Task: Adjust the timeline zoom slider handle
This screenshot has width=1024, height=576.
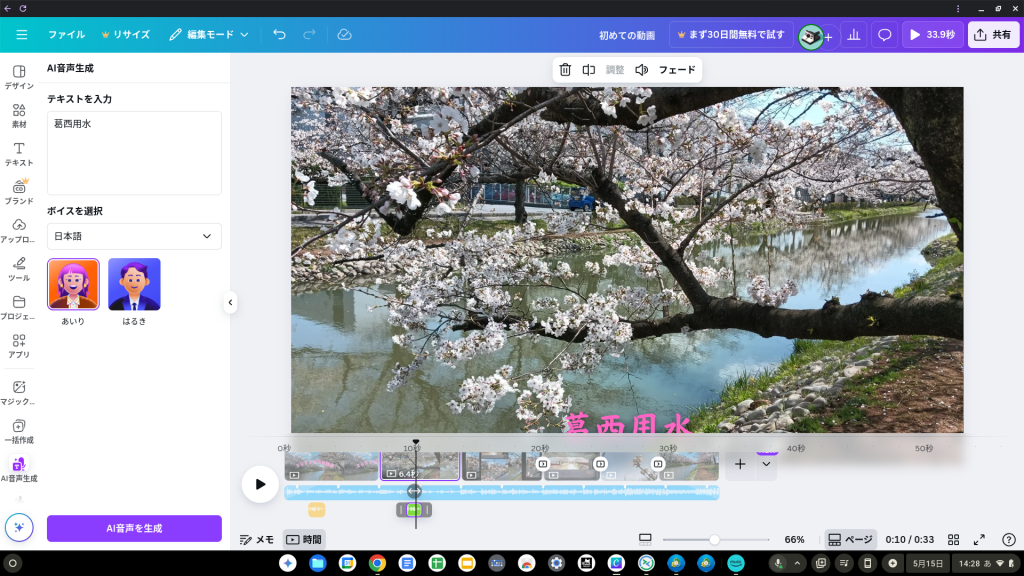Action: (714, 539)
